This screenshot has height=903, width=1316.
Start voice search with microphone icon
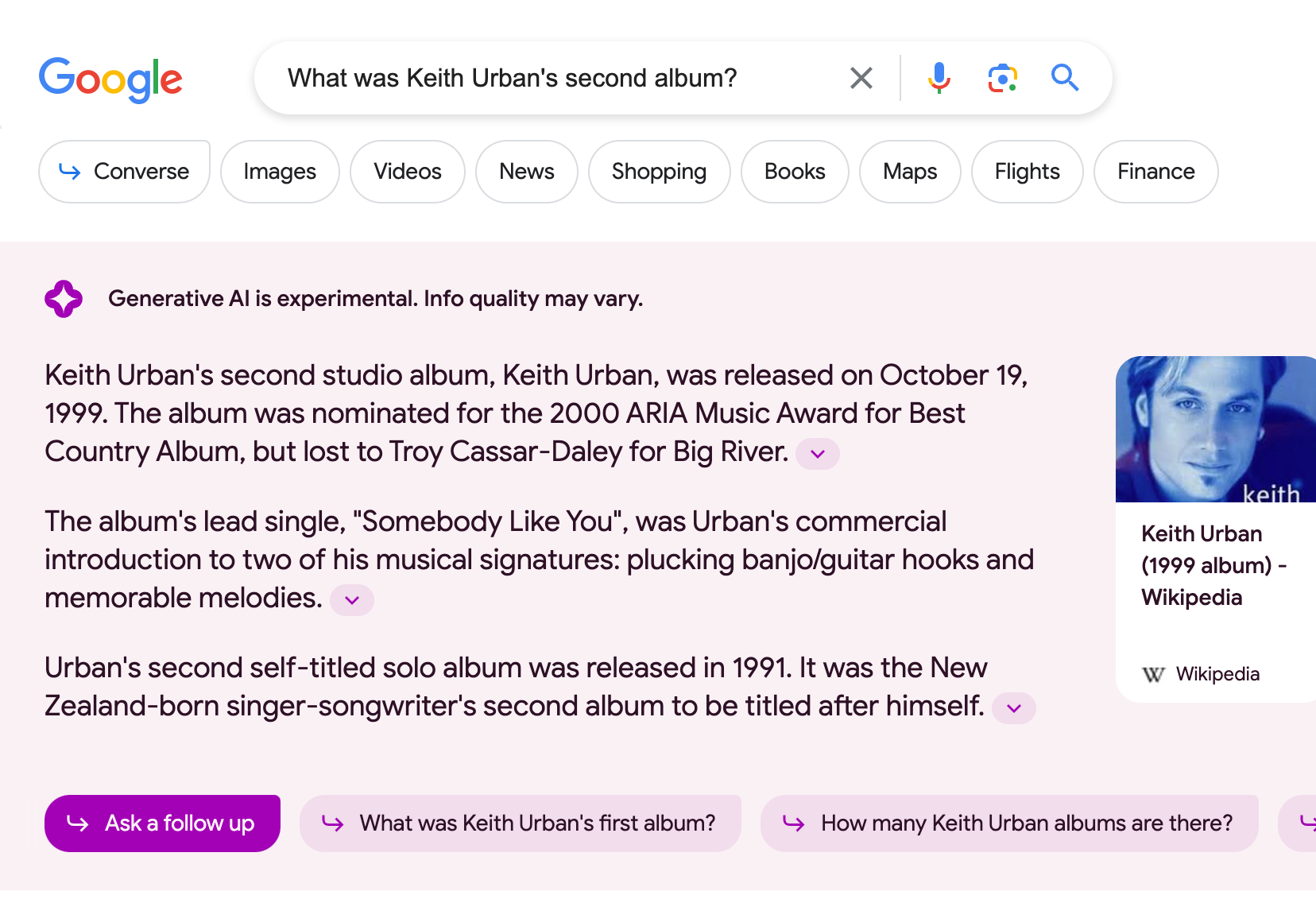coord(939,78)
